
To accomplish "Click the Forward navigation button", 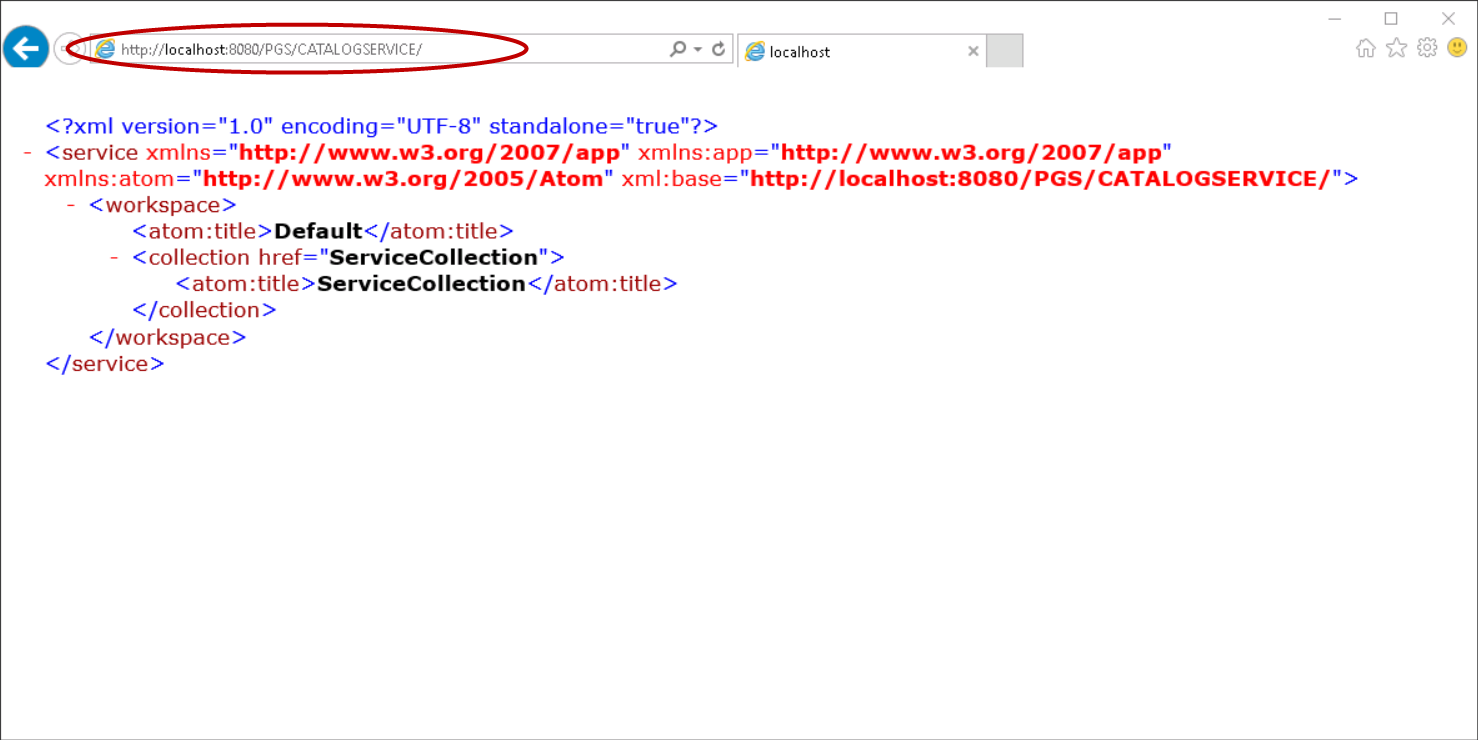I will pos(66,48).
